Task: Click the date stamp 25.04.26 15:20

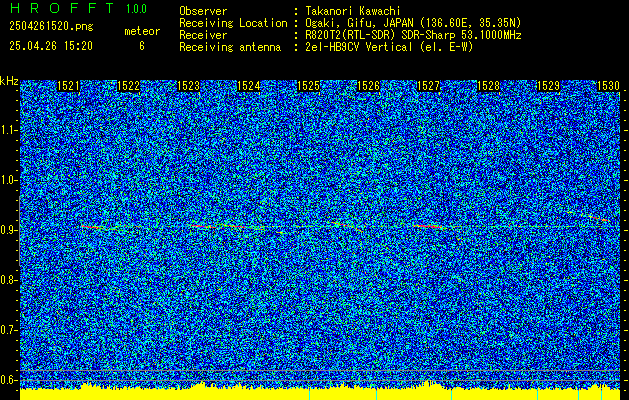Action: 51,46
